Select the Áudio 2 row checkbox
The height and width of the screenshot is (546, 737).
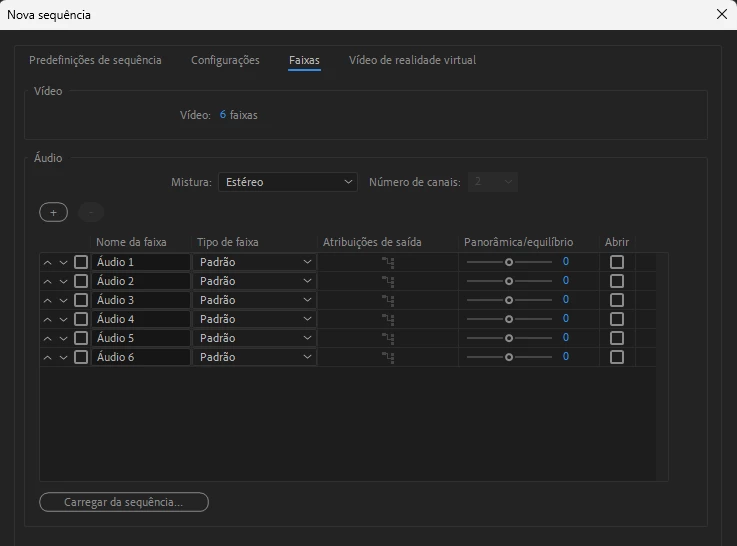(81, 281)
